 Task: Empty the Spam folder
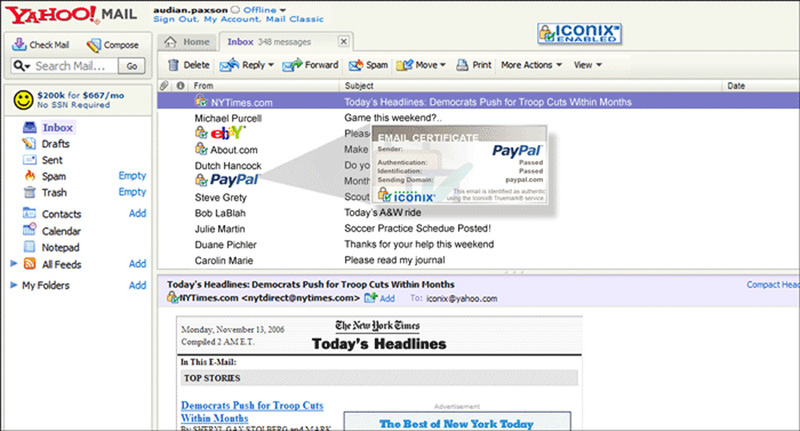tap(132, 175)
